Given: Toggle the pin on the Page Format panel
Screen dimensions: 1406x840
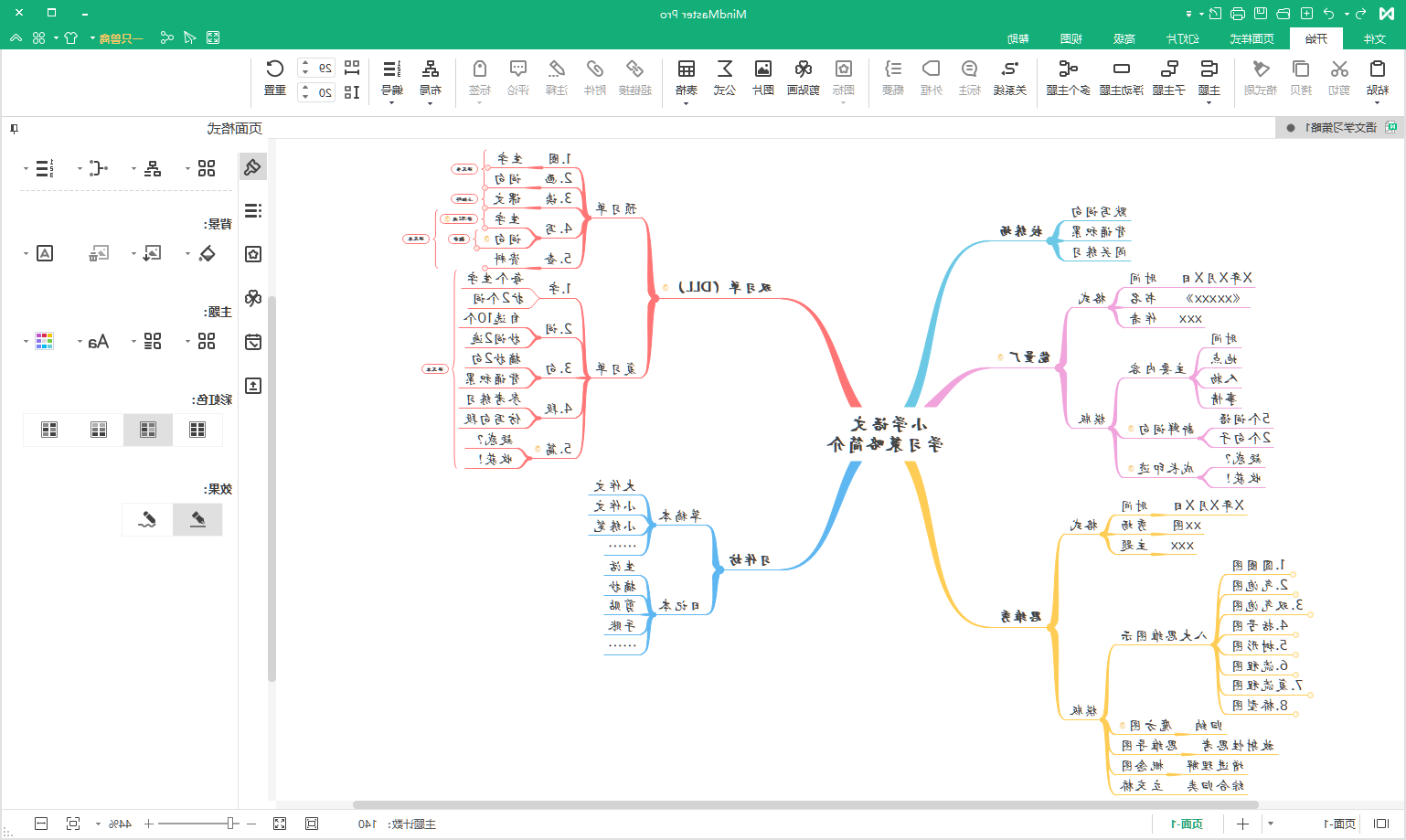Looking at the screenshot, I should click(x=14, y=129).
